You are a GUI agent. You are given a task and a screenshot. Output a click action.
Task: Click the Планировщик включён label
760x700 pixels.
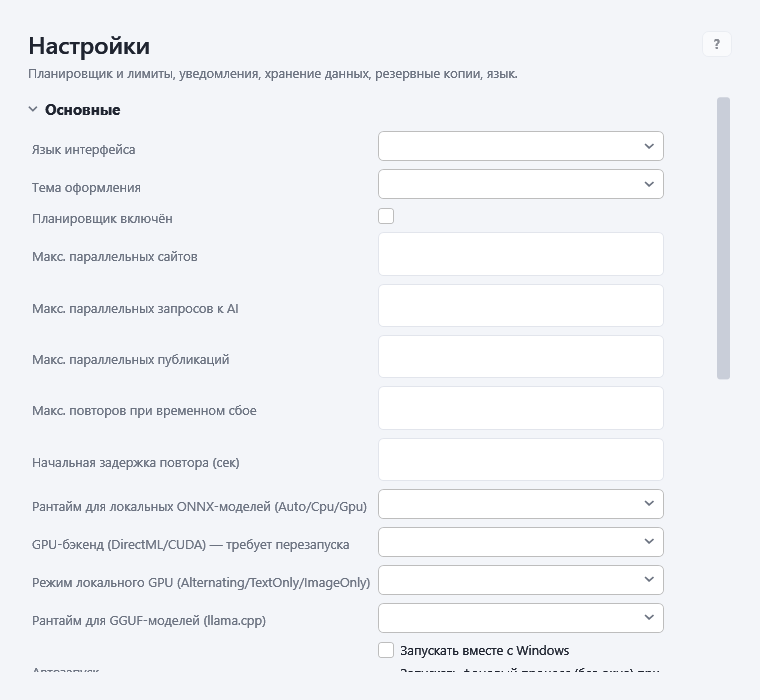click(x=102, y=219)
